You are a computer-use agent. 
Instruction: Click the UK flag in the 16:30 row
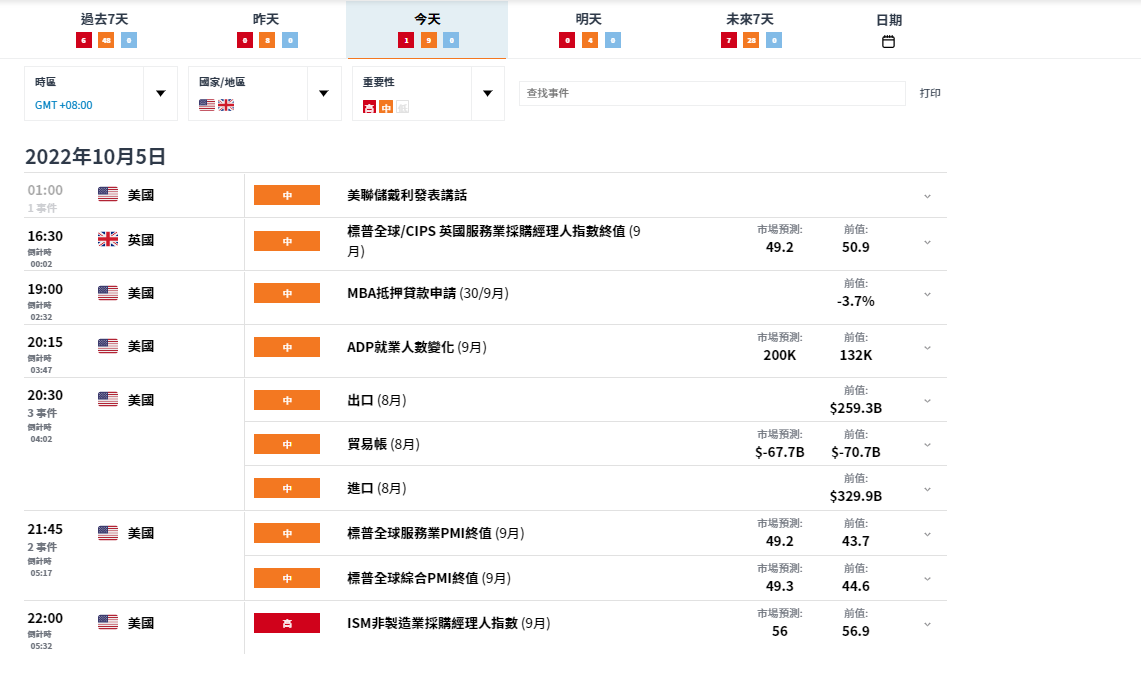click(108, 240)
